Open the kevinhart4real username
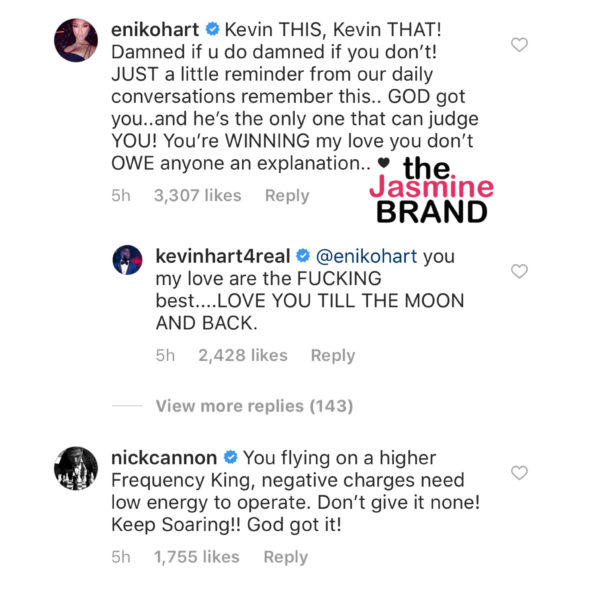Viewport: 595px width, 595px height. (x=223, y=256)
